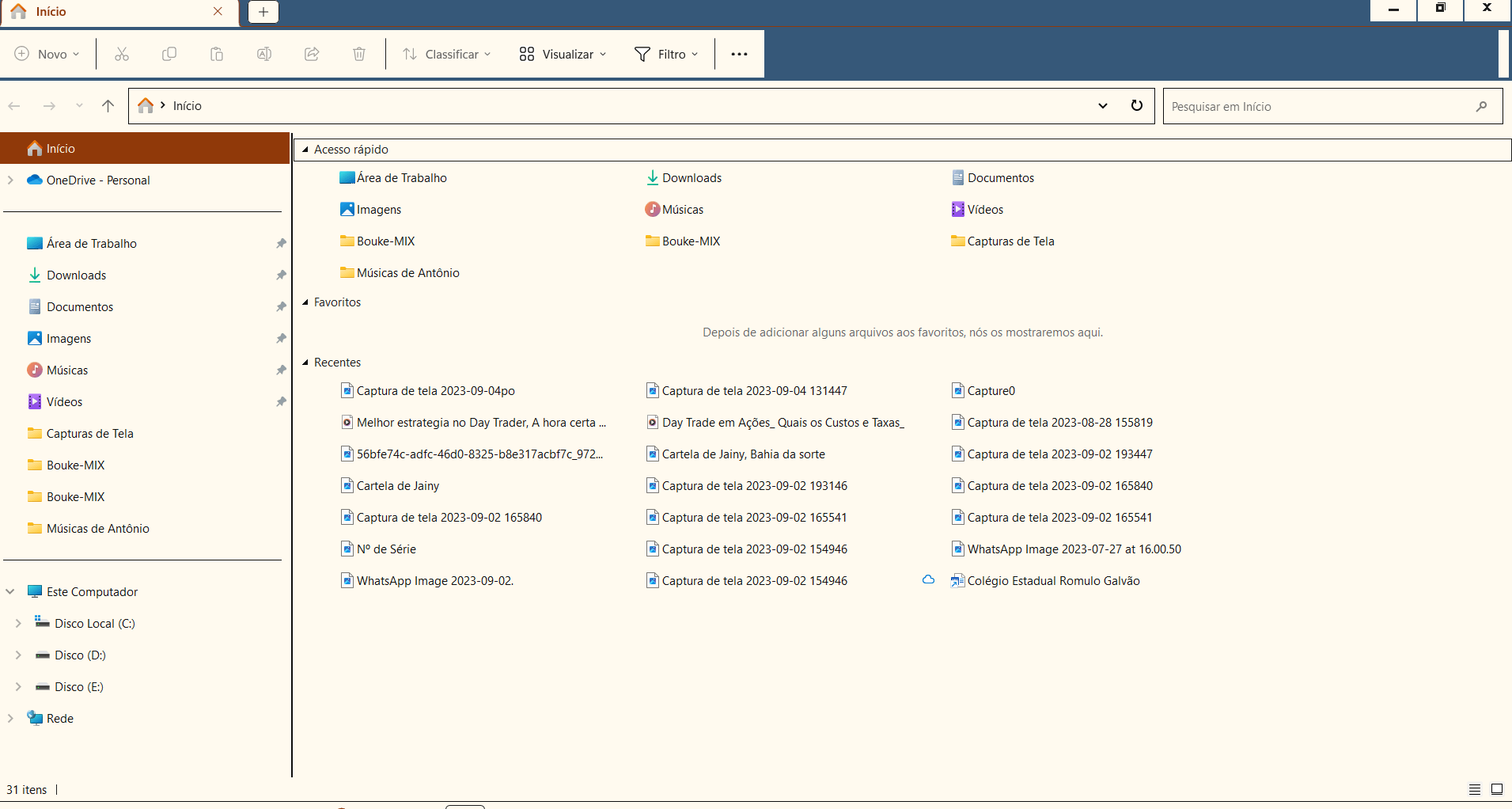Open the Classificar sort dropdown
1512x809 pixels.
click(447, 54)
